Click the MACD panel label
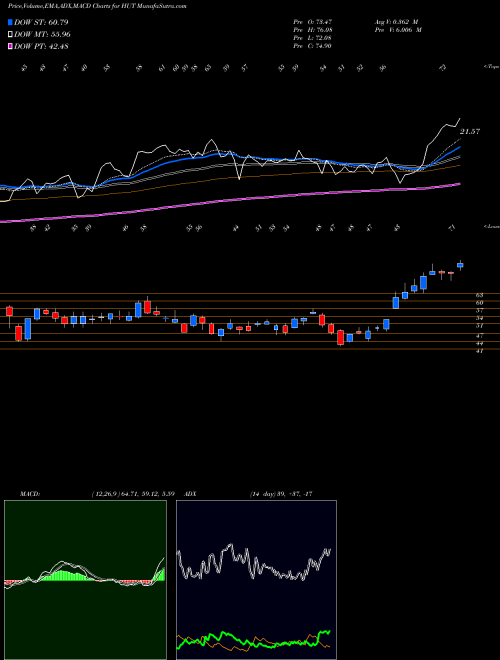500x660 pixels. 29,494
